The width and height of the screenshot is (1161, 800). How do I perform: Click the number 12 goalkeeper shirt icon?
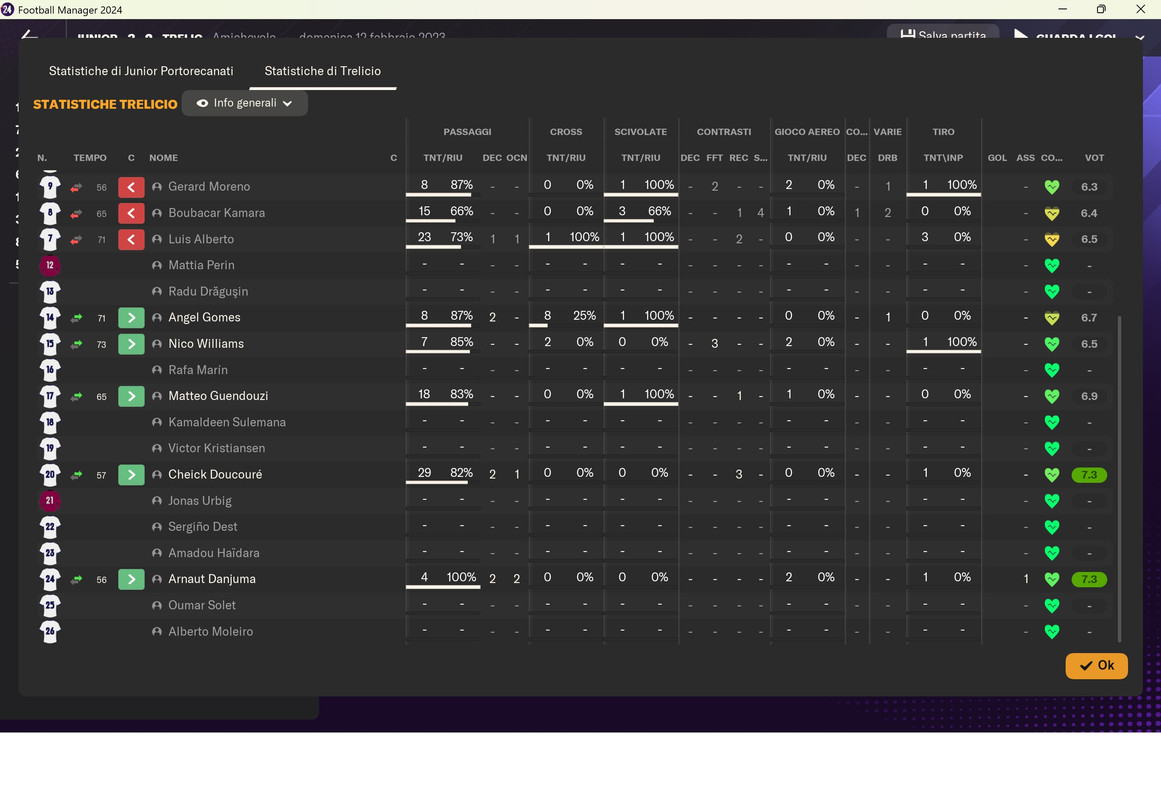point(50,265)
